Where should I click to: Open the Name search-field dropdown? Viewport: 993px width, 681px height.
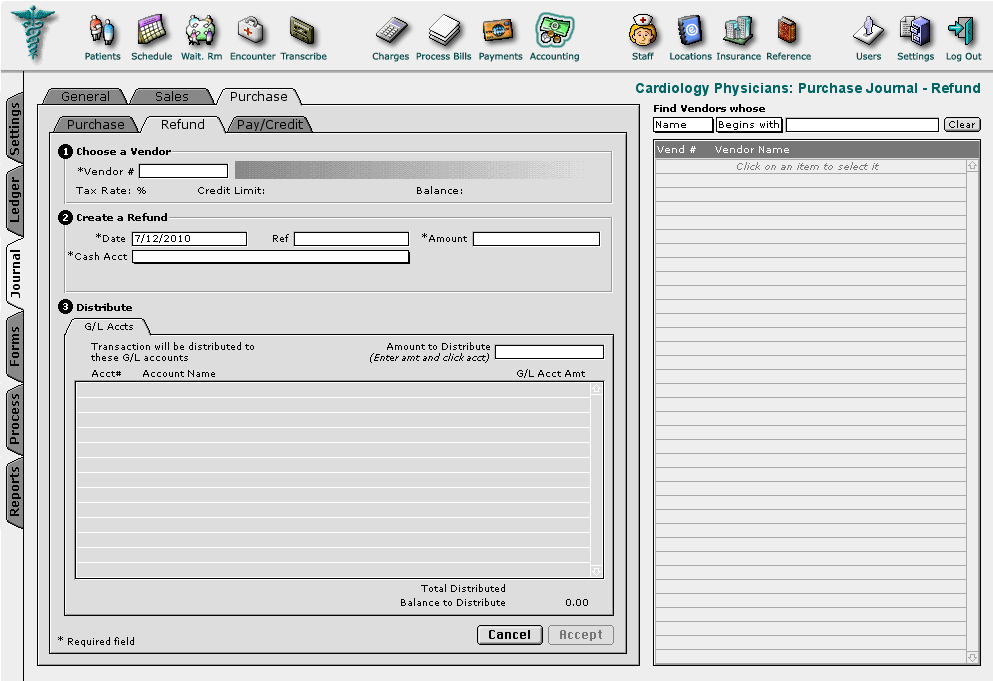(683, 125)
